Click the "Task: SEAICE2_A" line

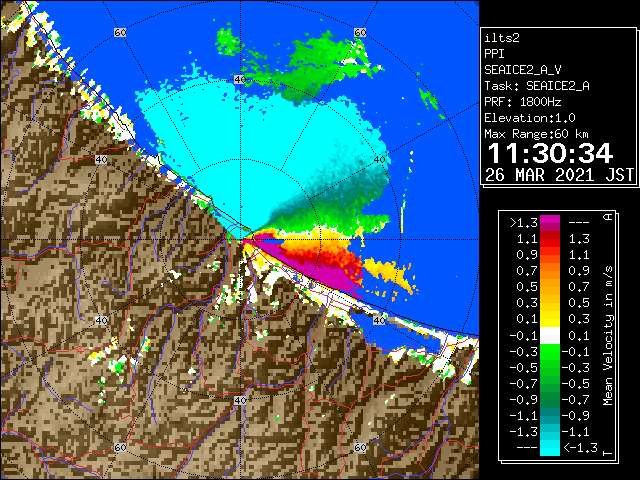[x=537, y=86]
